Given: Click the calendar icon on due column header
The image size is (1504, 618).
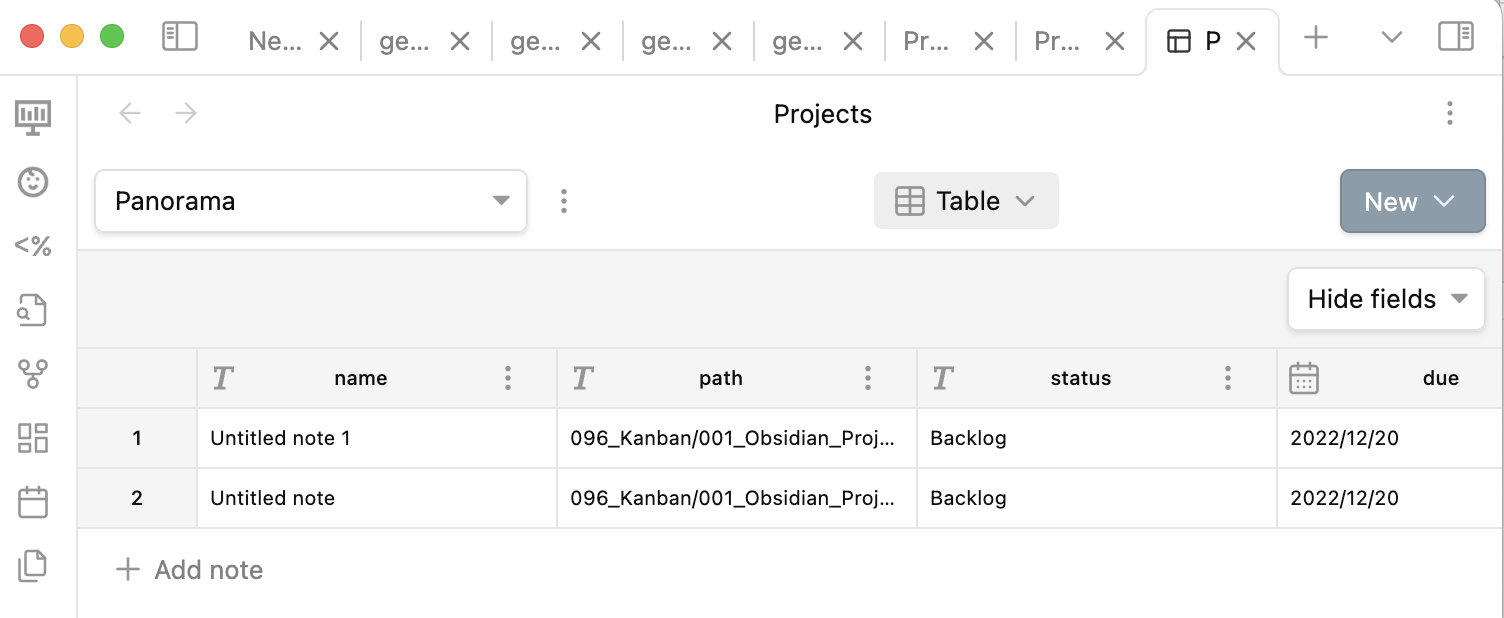Looking at the screenshot, I should point(1305,378).
